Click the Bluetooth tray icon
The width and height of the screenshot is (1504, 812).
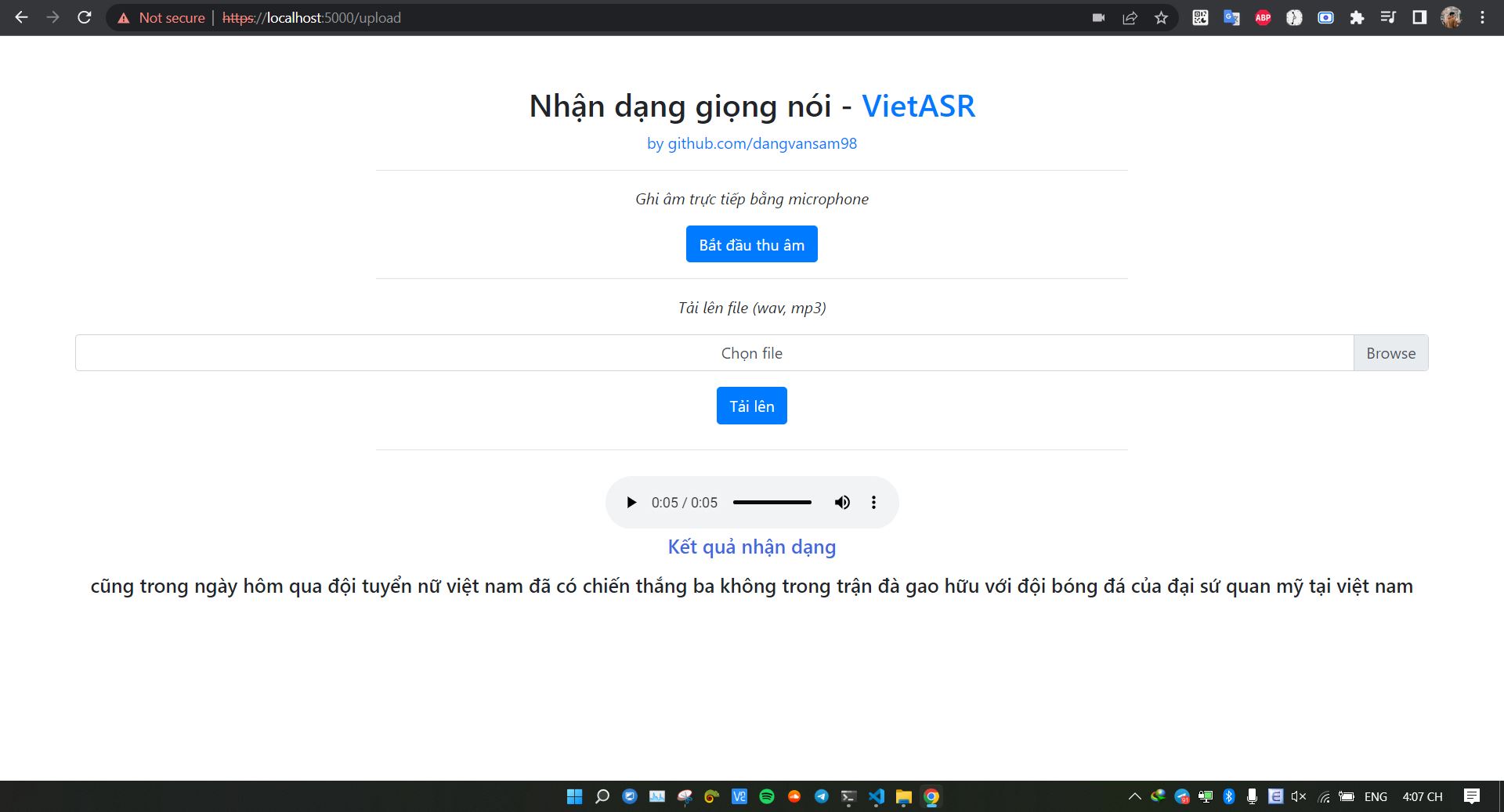[1229, 796]
